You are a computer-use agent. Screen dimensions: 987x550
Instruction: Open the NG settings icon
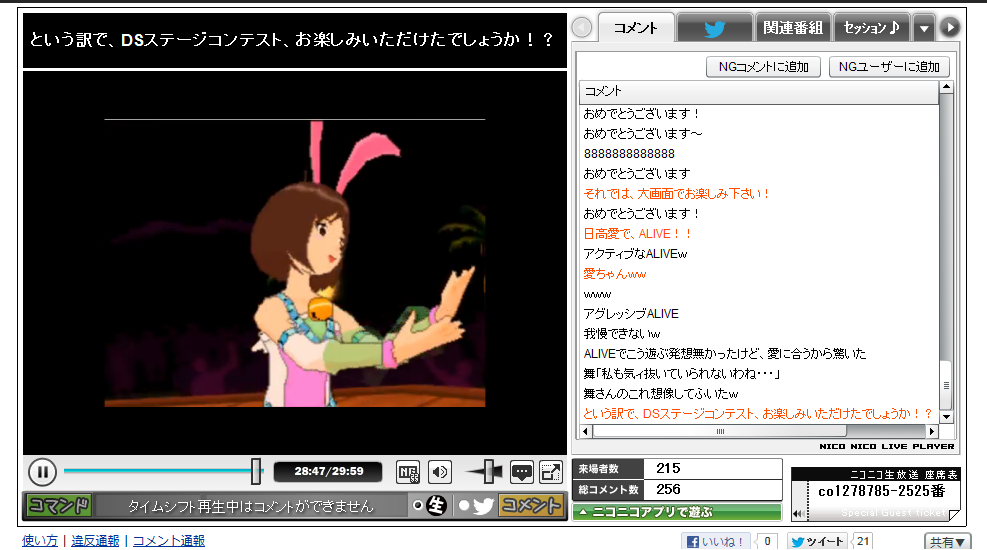click(408, 472)
